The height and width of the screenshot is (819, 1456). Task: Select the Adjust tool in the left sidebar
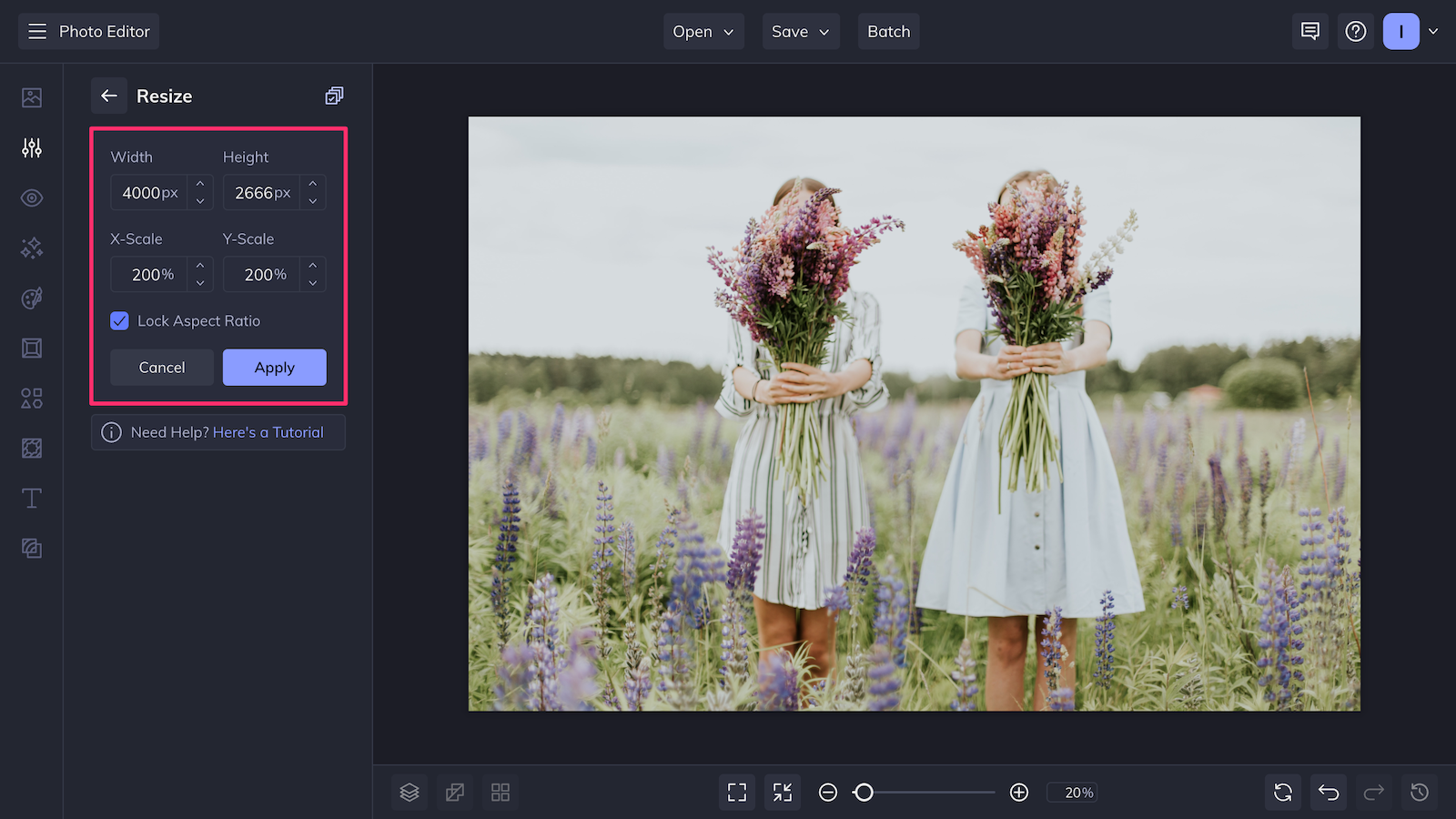pos(32,147)
